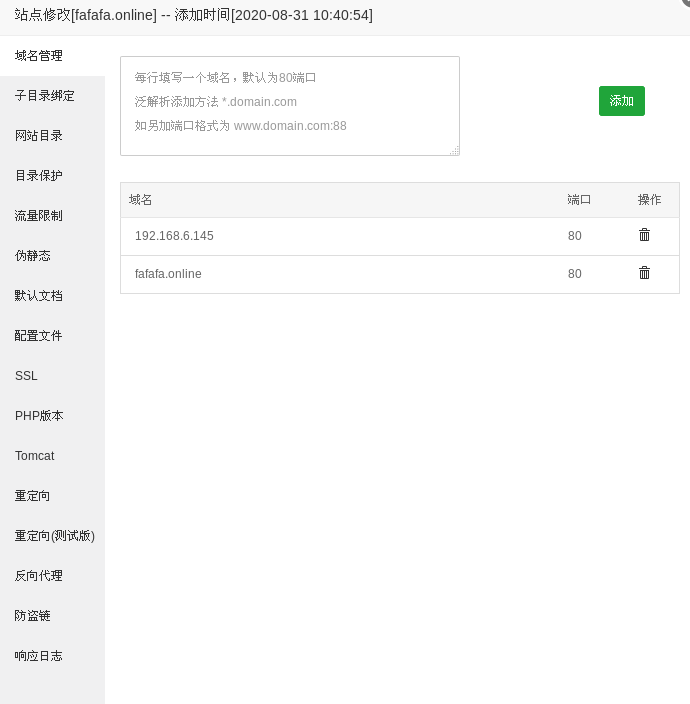Open the 子目录绑定 tab
This screenshot has height=704, width=690.
pos(52,96)
